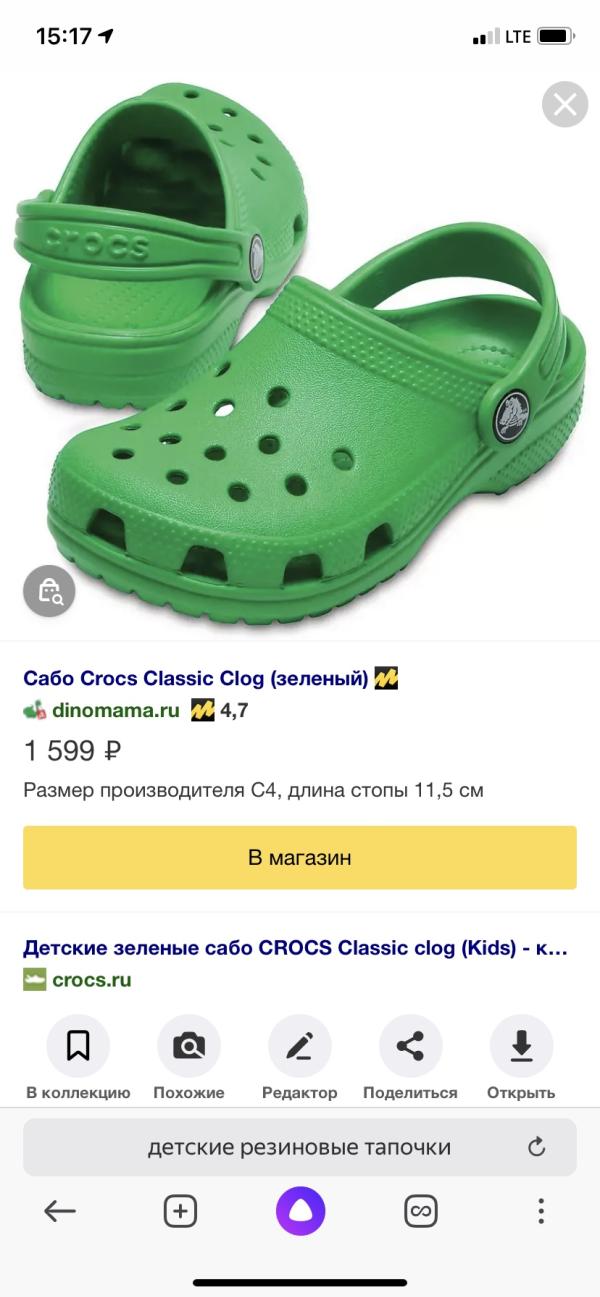Tap the product search icon on image
This screenshot has width=600, height=1297.
[49, 593]
